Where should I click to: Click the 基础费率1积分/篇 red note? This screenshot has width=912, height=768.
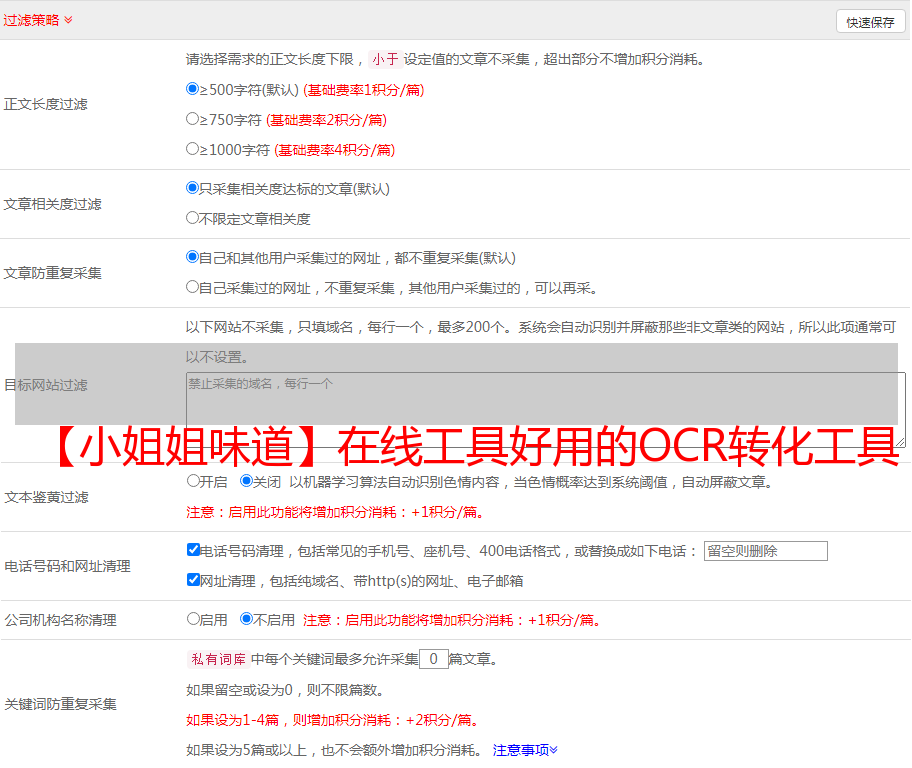(x=364, y=90)
